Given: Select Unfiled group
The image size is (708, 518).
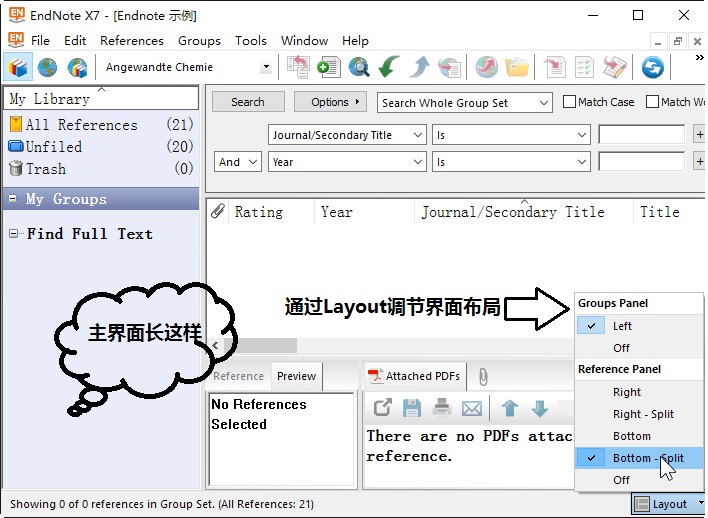Looking at the screenshot, I should click(x=101, y=146).
